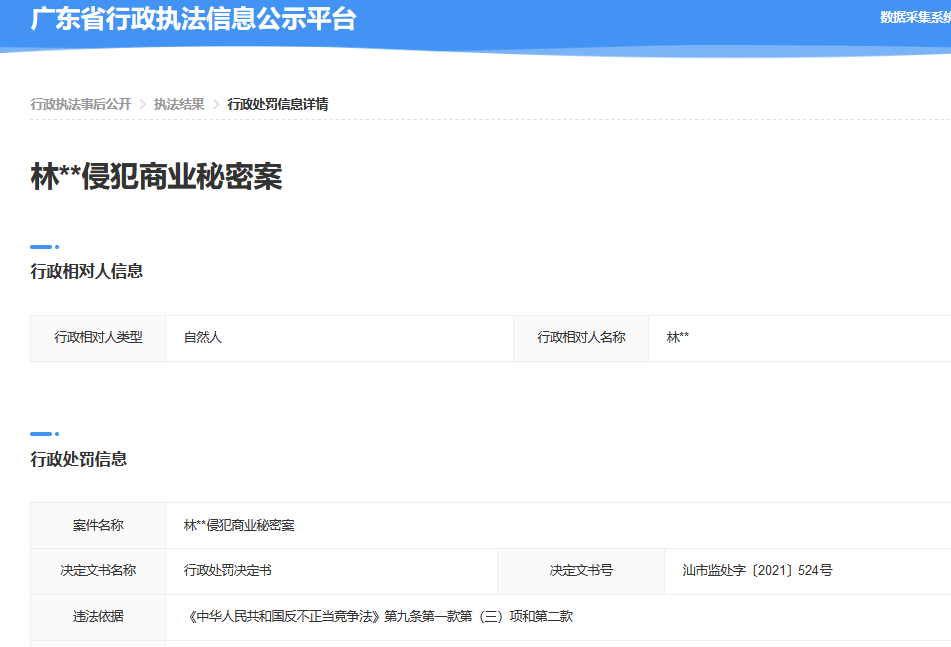Click the breadcrumb chevron after 执法结果

point(216,104)
